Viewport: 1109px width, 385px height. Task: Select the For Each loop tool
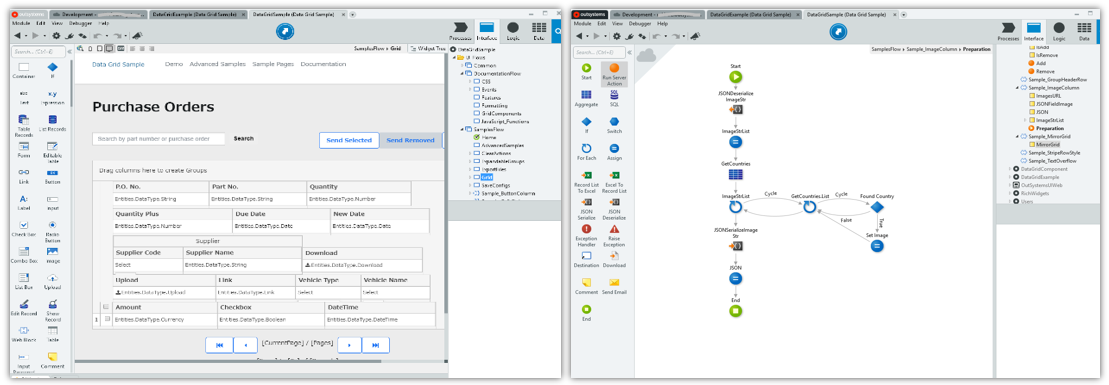pyautogui.click(x=586, y=151)
